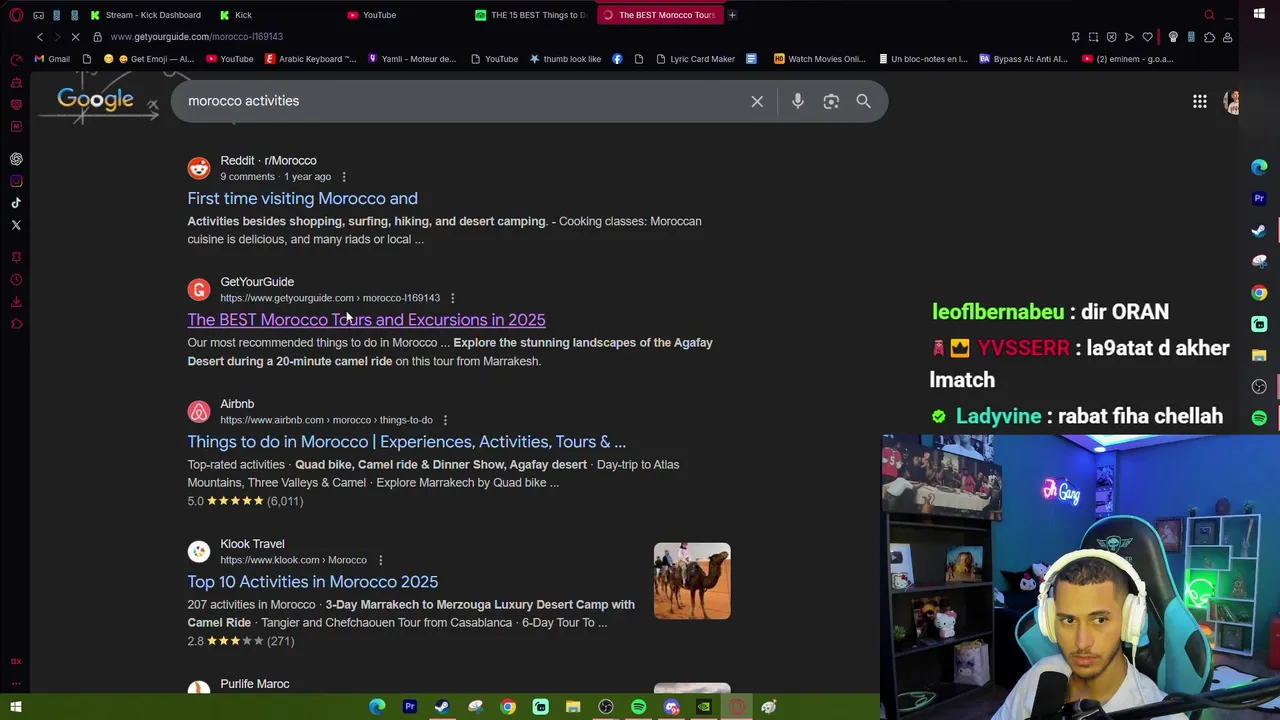This screenshot has height=720, width=1280.
Task: Open Steam from the taskbar
Action: click(x=441, y=707)
